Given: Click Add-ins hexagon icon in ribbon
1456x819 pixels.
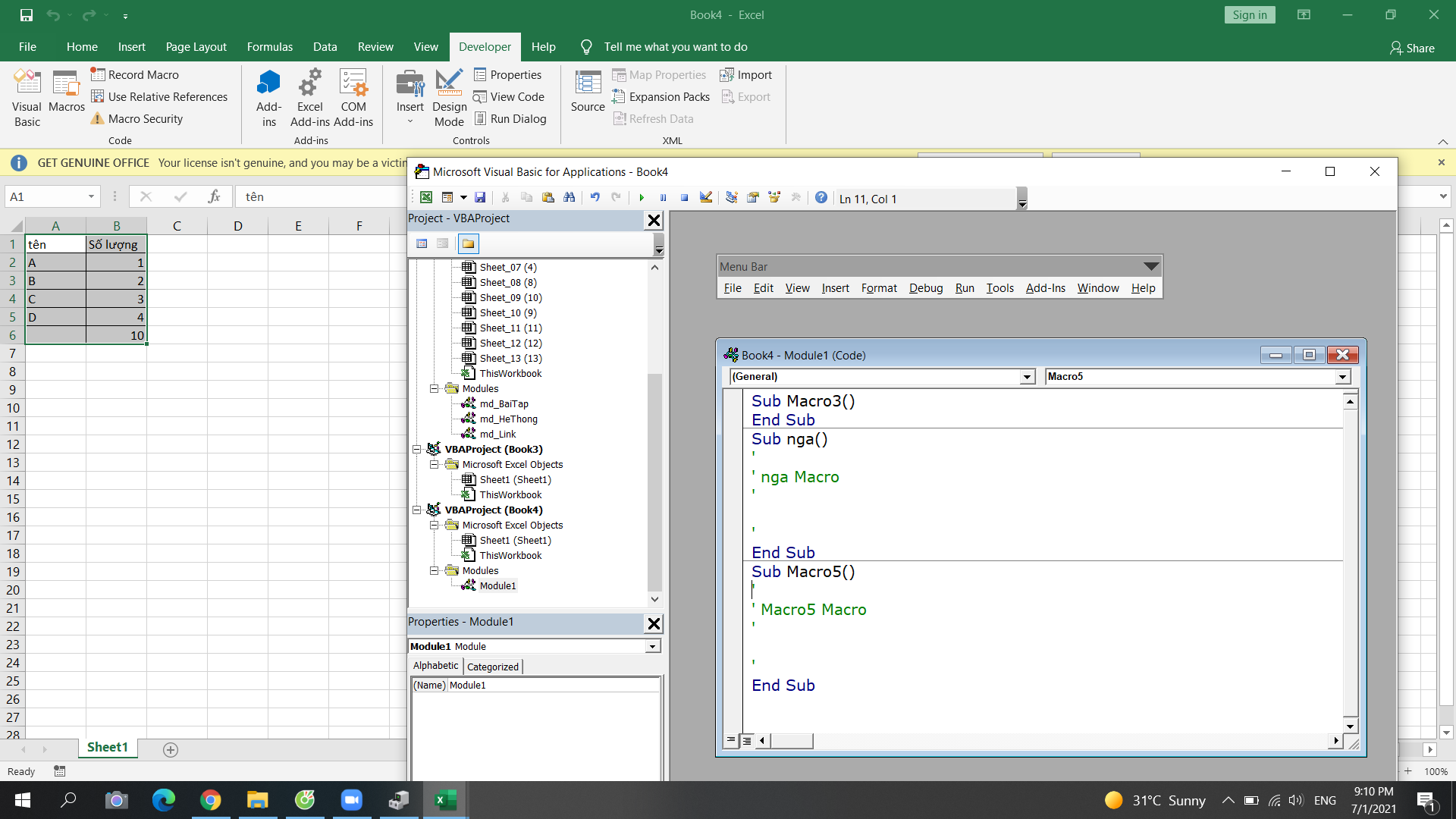Looking at the screenshot, I should tap(269, 99).
